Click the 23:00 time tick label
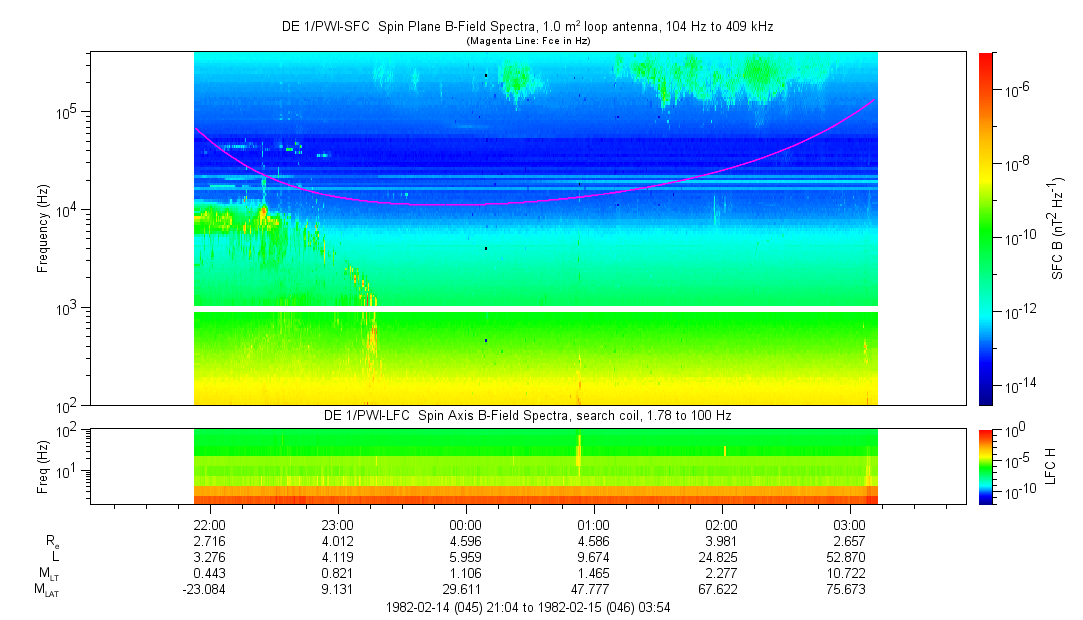 click(337, 524)
